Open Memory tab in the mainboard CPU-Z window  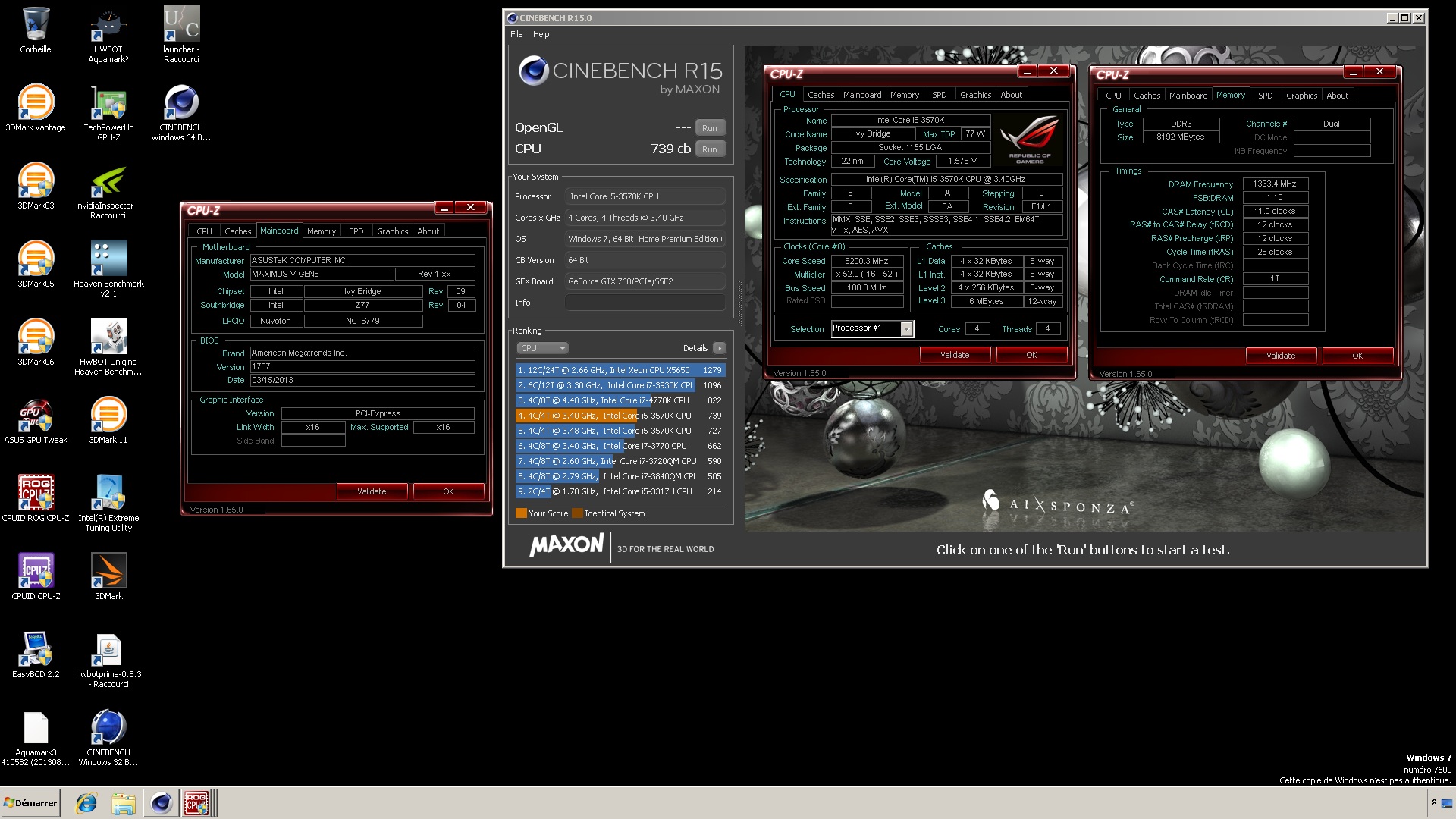click(x=322, y=231)
